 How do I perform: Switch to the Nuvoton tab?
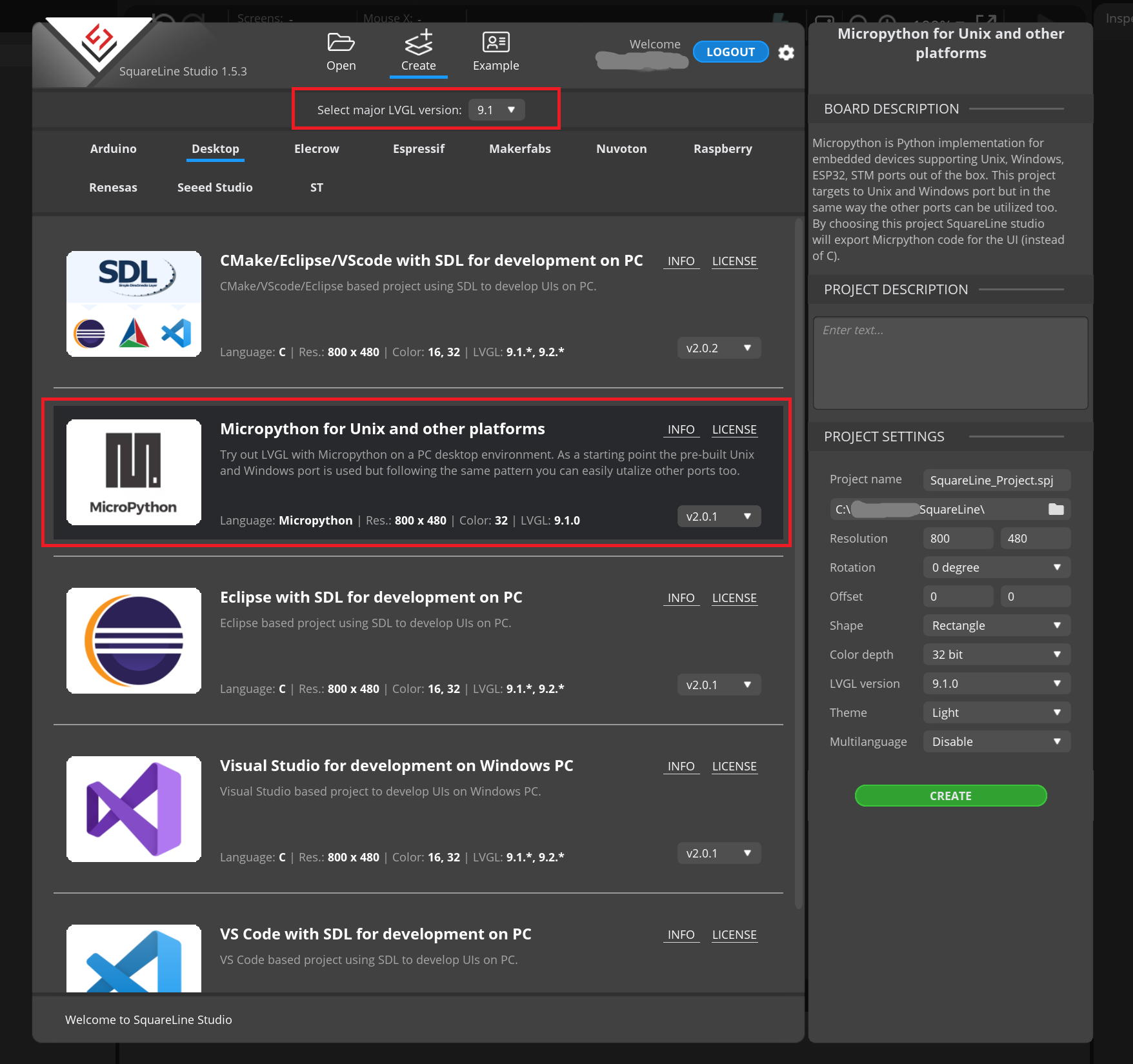[x=621, y=148]
